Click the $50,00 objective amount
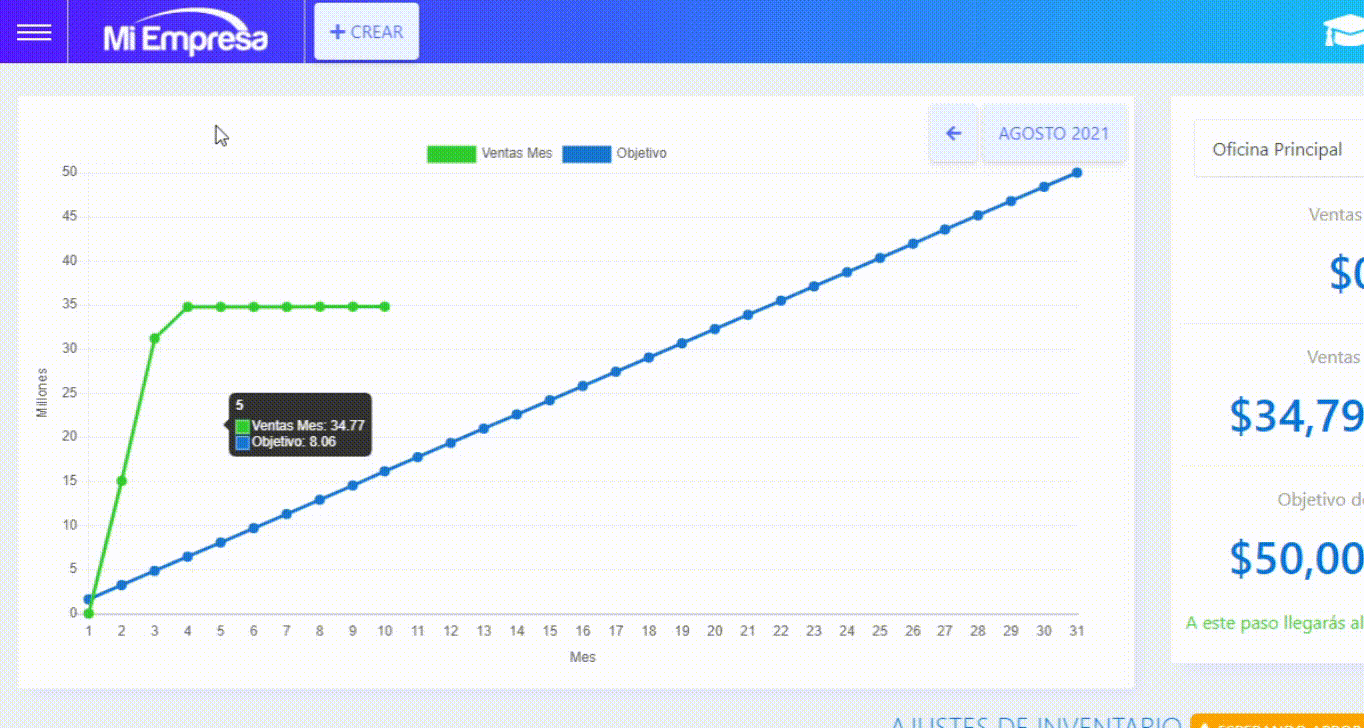 (1296, 558)
